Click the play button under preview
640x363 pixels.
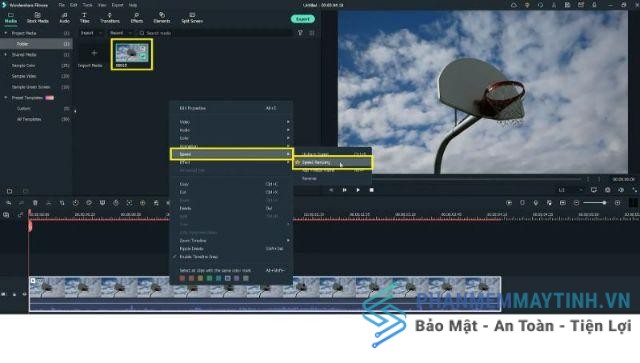click(358, 190)
